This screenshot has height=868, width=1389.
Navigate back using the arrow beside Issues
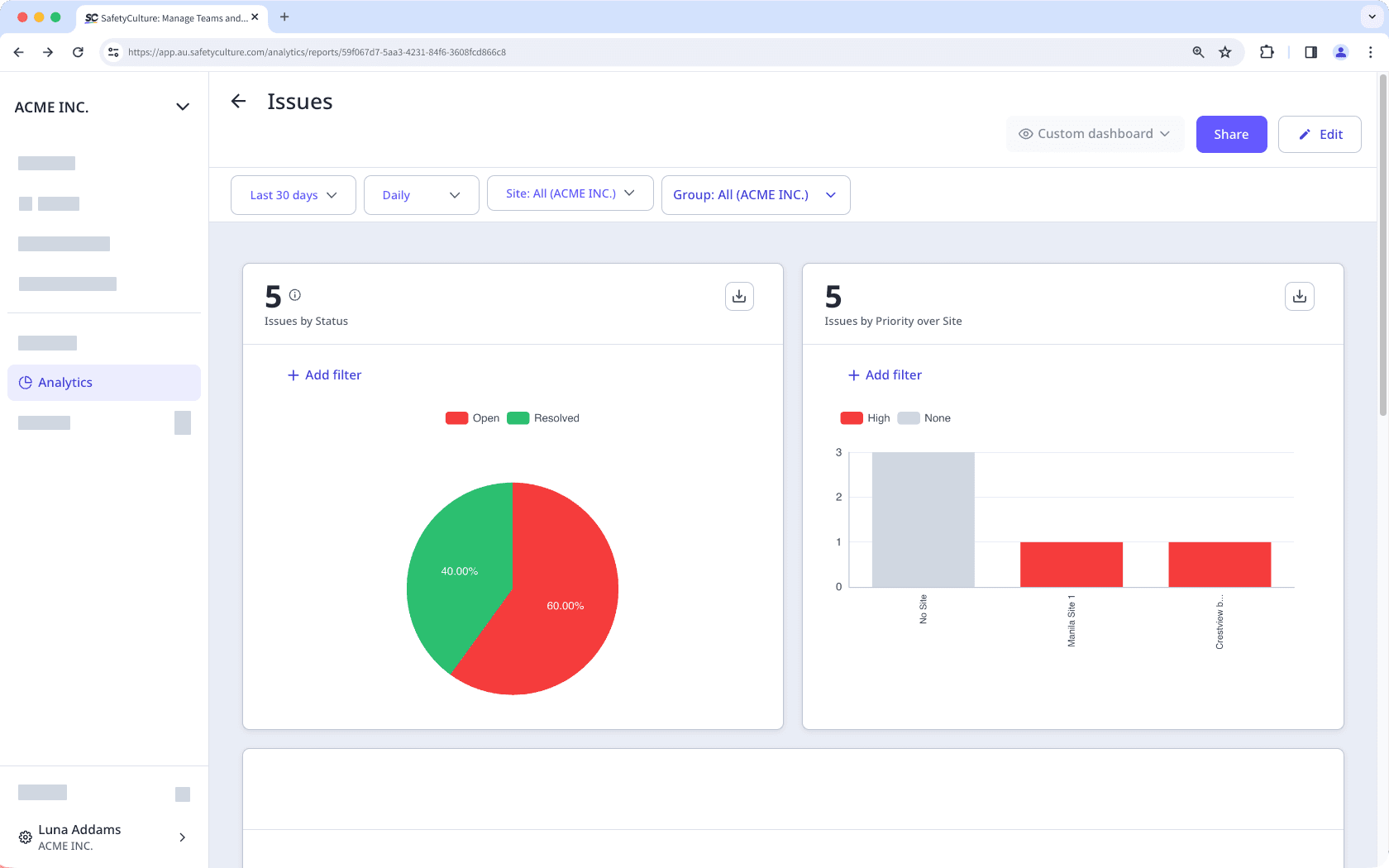coord(238,101)
